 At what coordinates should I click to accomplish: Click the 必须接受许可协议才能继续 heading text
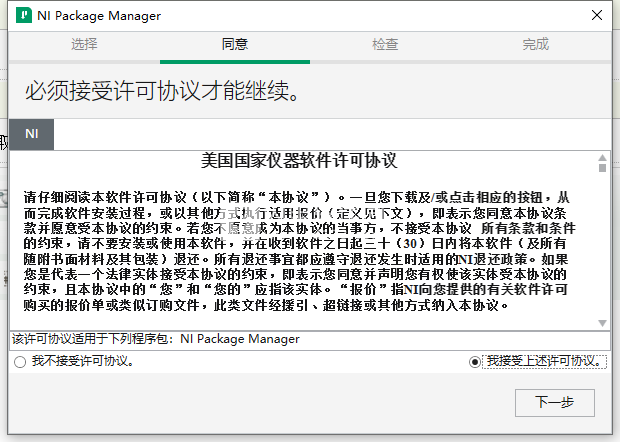(163, 91)
